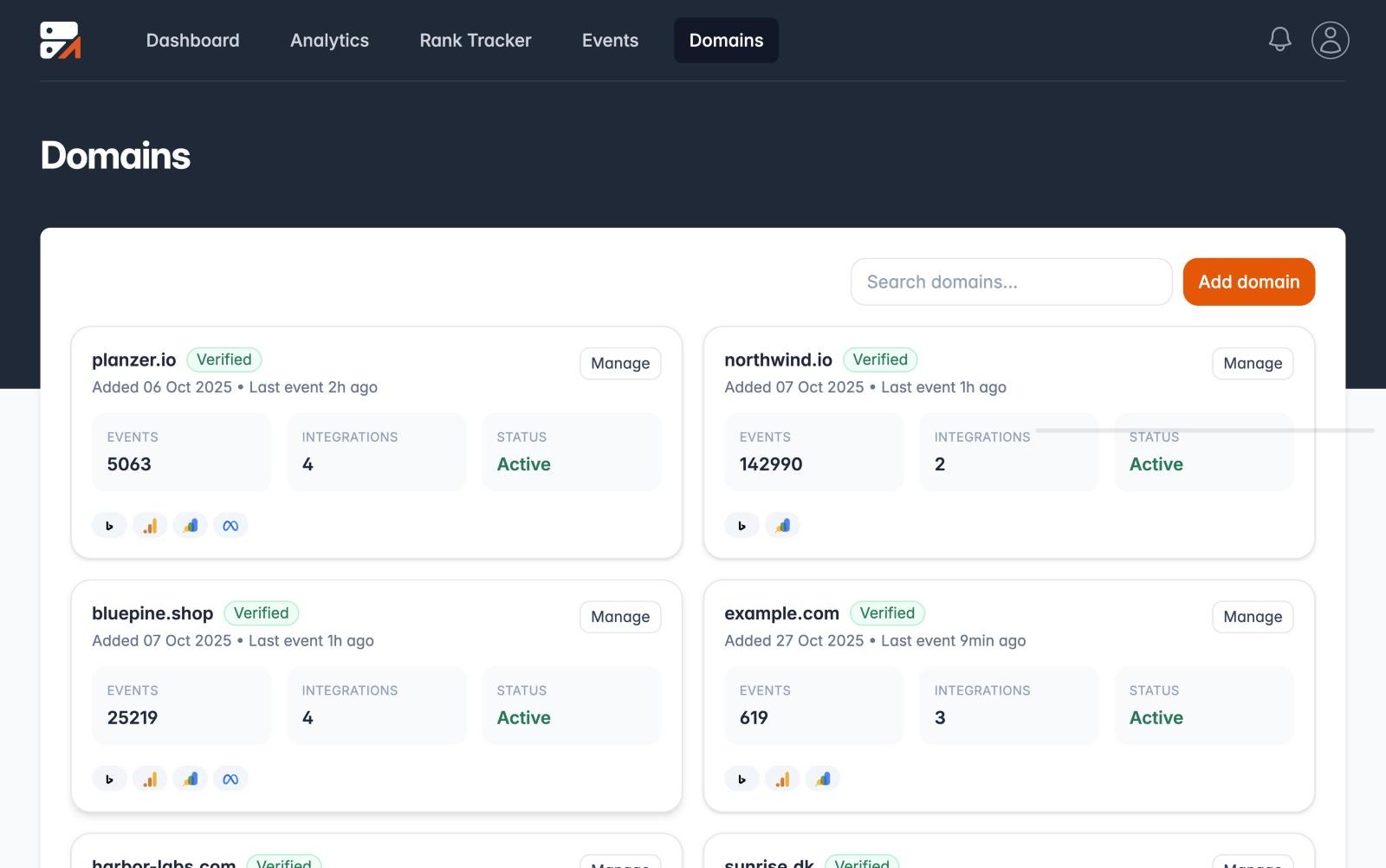Click Google Analytics icon on planzer.io card
The height and width of the screenshot is (868, 1386).
150,525
